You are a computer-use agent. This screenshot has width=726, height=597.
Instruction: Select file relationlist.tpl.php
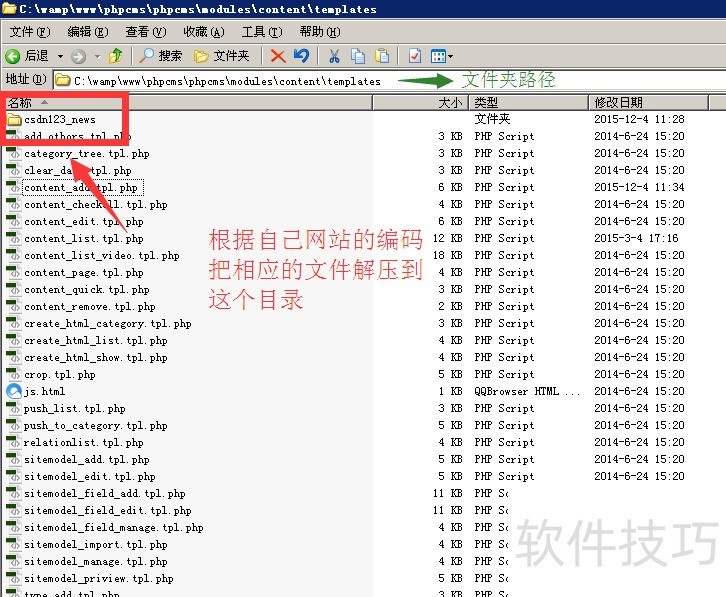coord(84,443)
